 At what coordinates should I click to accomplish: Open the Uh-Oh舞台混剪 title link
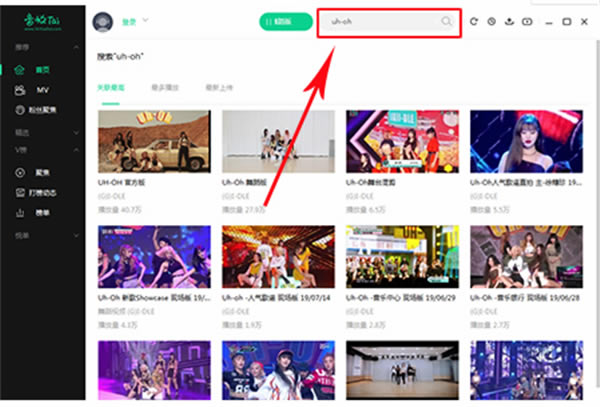click(370, 183)
